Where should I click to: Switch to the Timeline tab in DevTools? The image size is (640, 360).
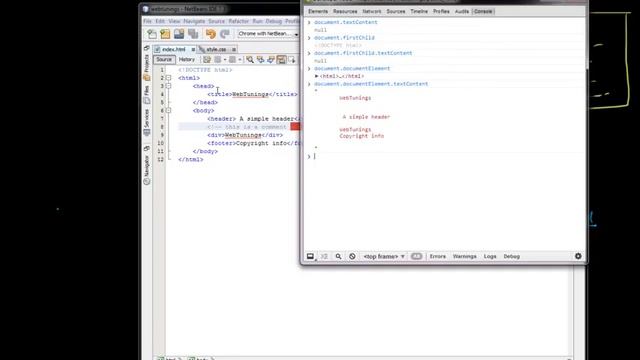click(x=419, y=11)
